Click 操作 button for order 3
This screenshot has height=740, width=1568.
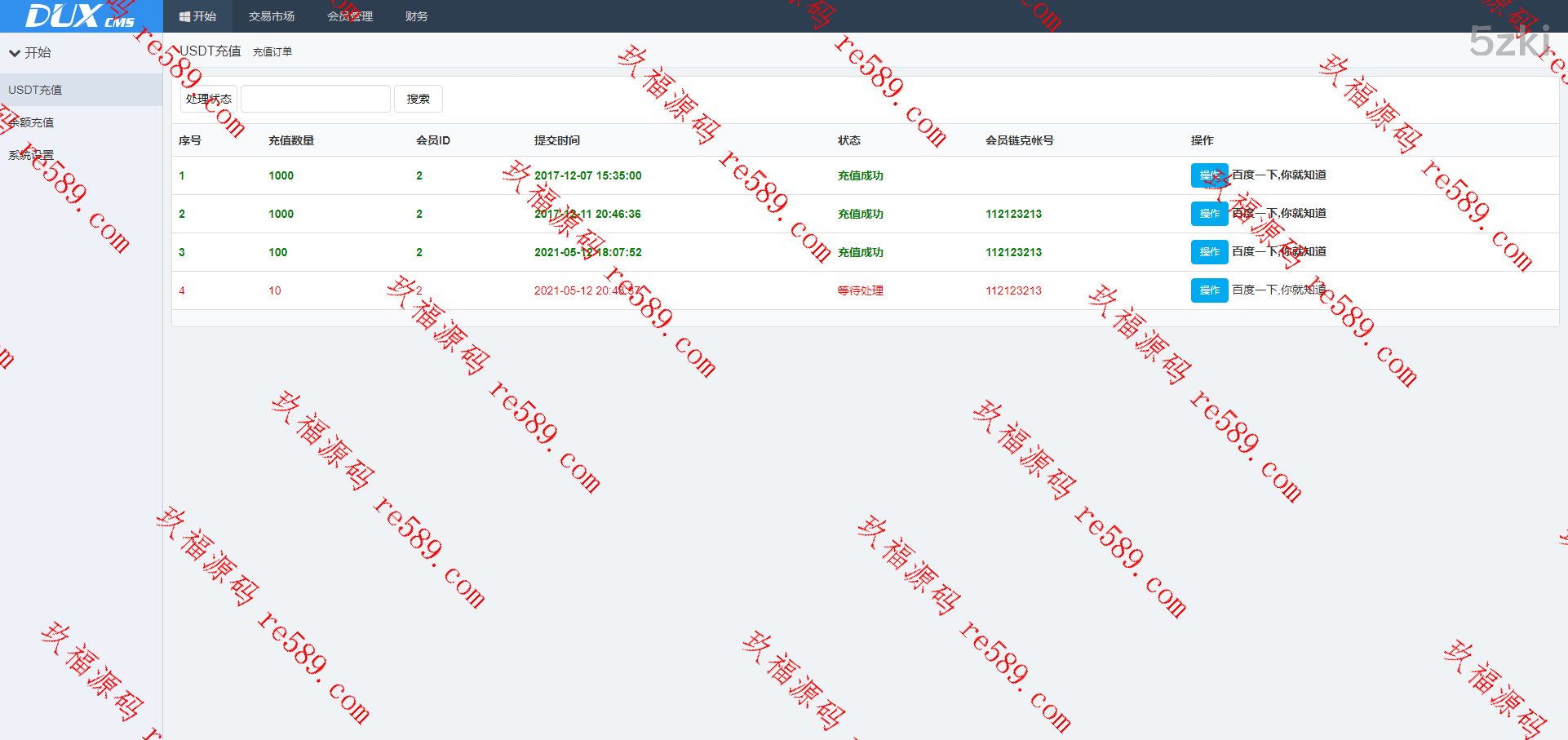(1208, 252)
